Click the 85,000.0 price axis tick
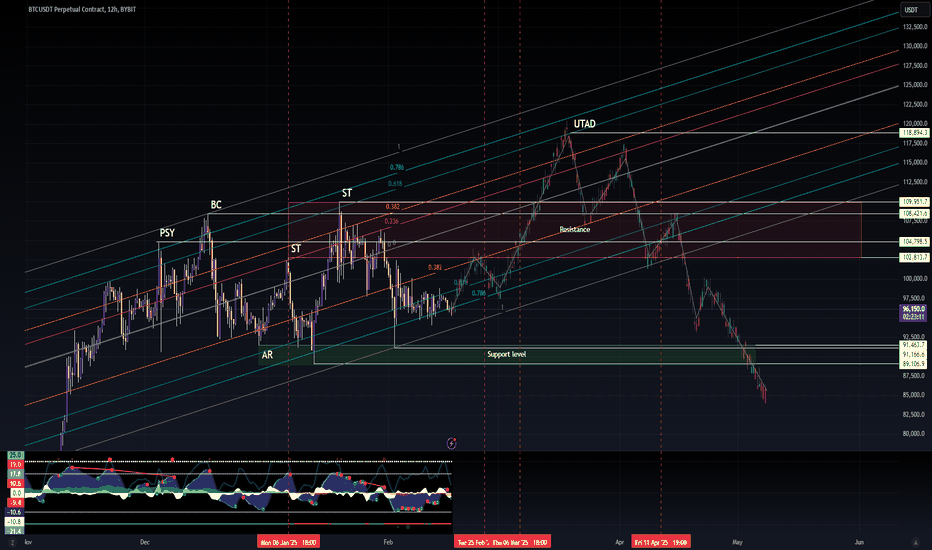Screen dimensions: 932x550 tap(915, 395)
